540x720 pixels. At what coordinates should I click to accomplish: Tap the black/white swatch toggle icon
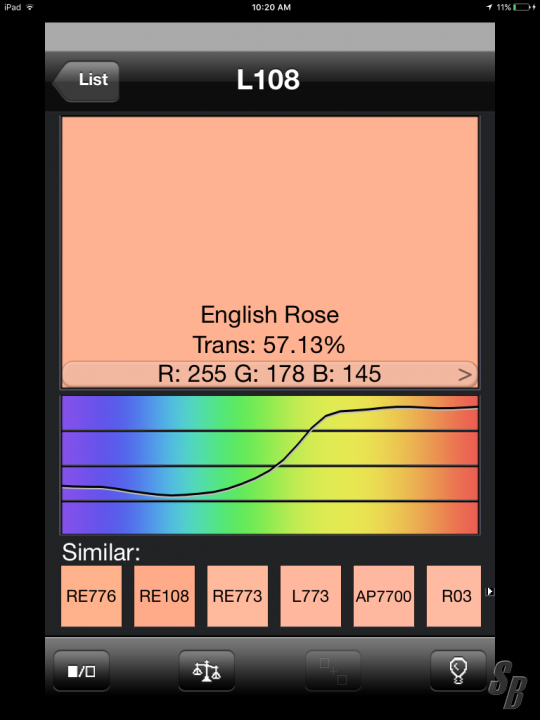coord(82,671)
